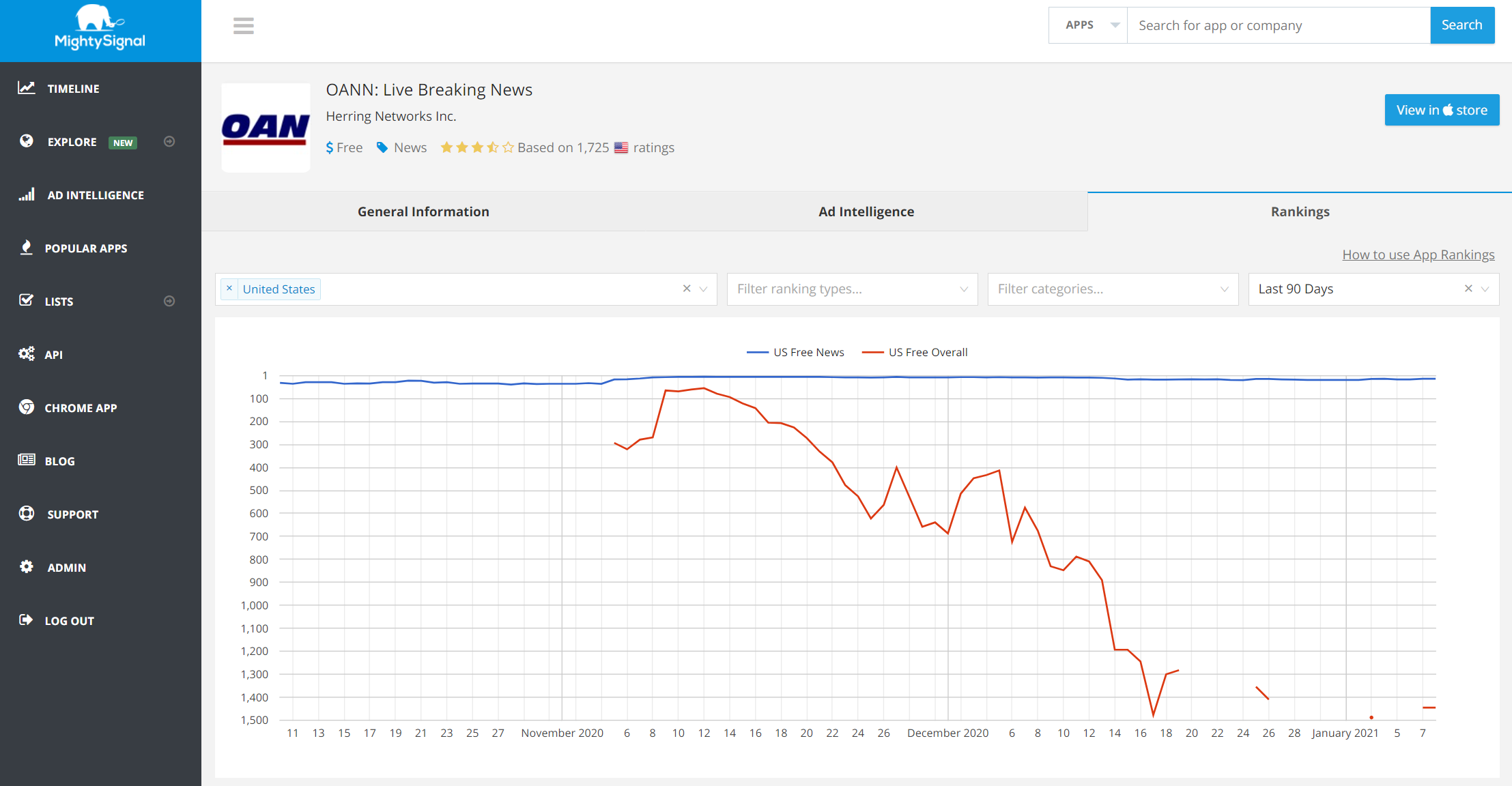Open the Filter ranking types dropdown
The width and height of the screenshot is (1512, 786).
(x=852, y=289)
